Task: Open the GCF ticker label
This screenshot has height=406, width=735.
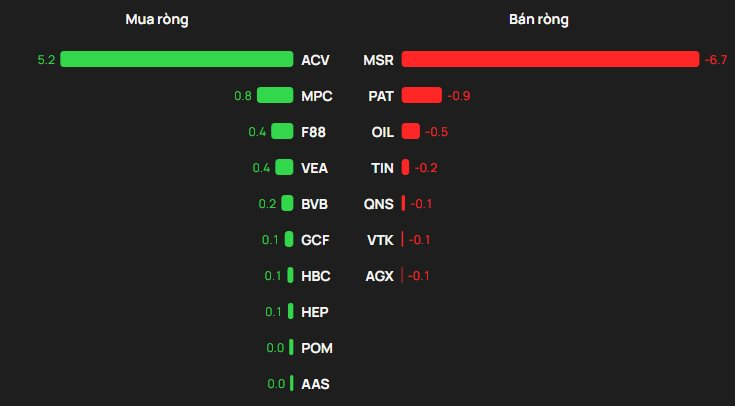Action: [316, 240]
